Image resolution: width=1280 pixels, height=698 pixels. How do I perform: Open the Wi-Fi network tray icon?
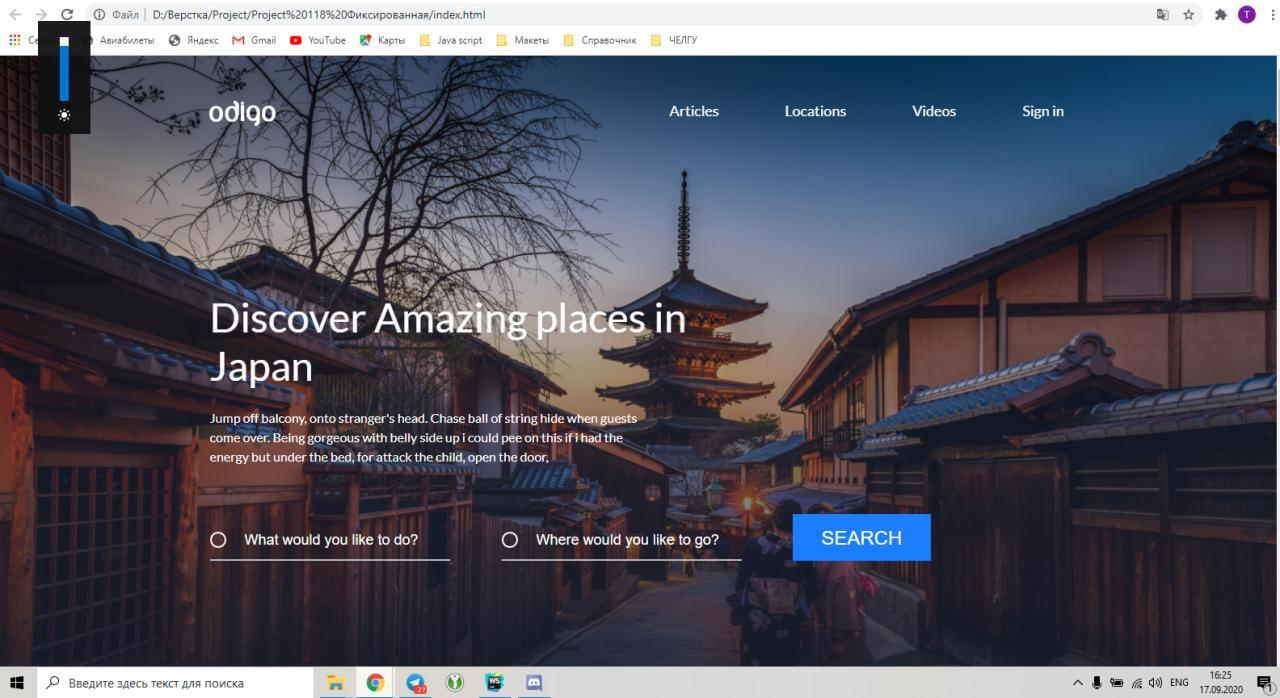pyautogui.click(x=1137, y=683)
